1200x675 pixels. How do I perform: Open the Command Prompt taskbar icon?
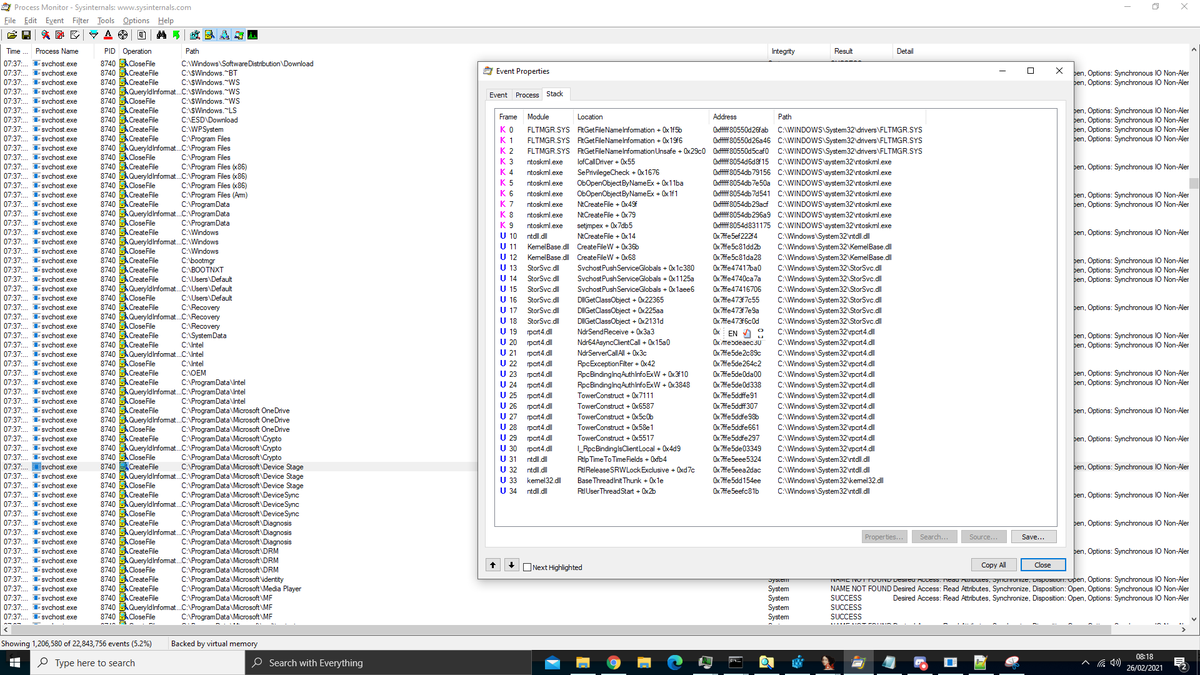click(735, 662)
